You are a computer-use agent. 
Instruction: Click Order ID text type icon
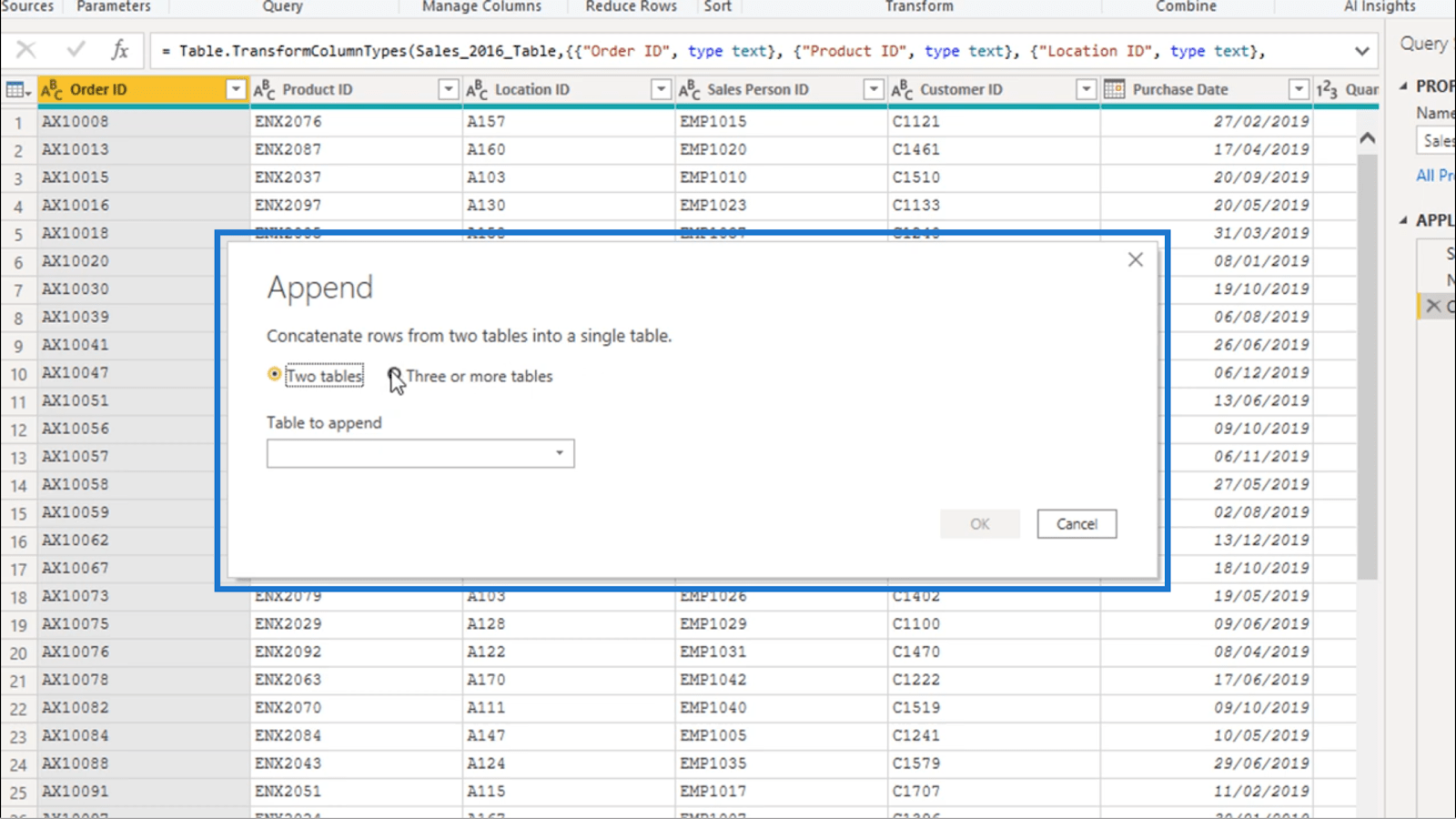(x=52, y=89)
